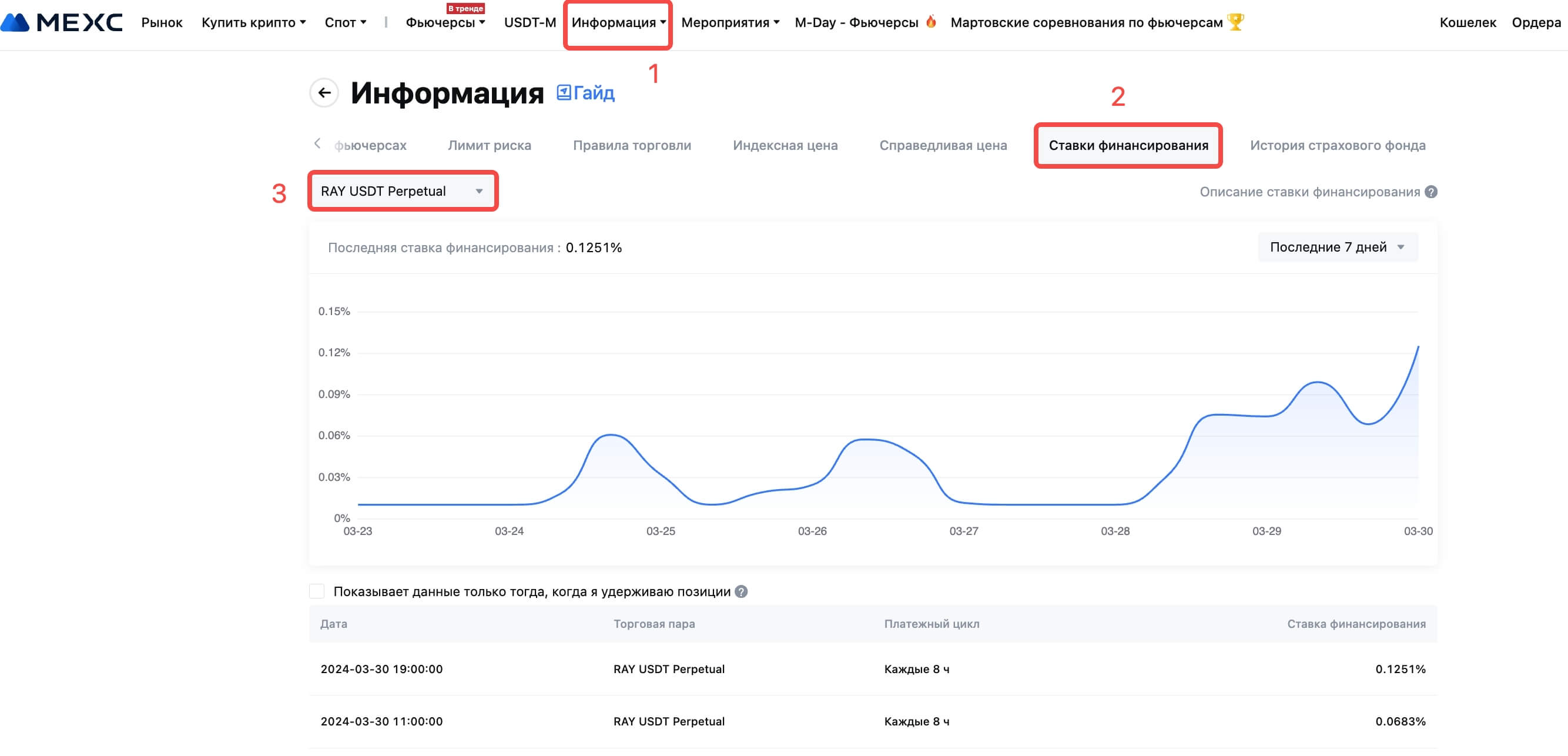
Task: Open Кошелек in the top bar
Action: (x=1467, y=22)
